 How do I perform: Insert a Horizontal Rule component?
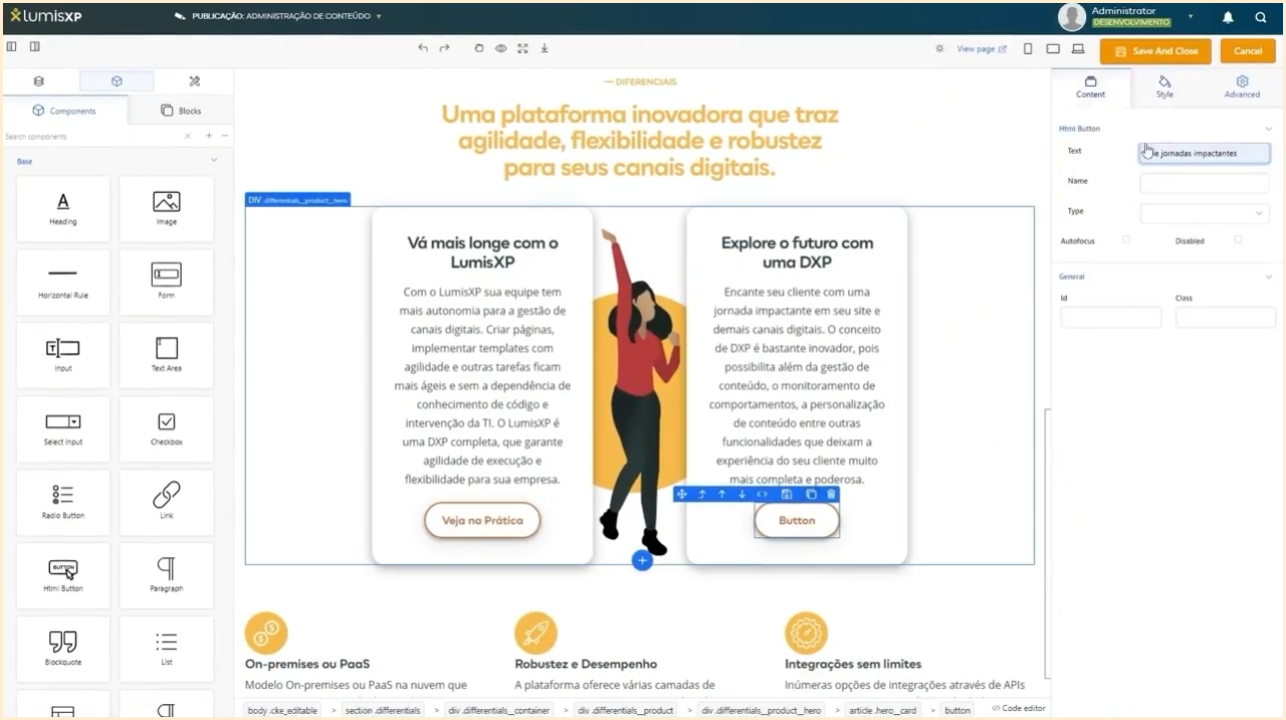[63, 282]
